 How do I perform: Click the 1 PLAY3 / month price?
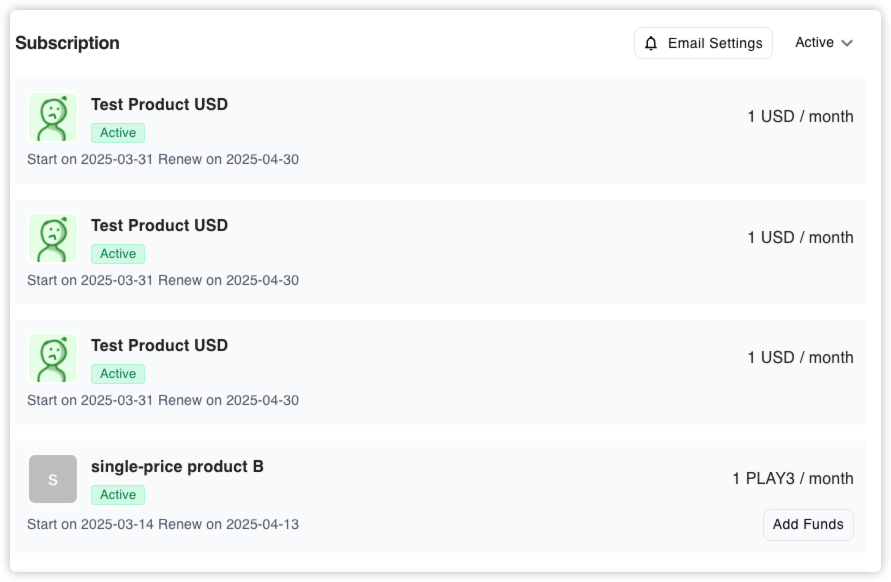click(x=792, y=478)
